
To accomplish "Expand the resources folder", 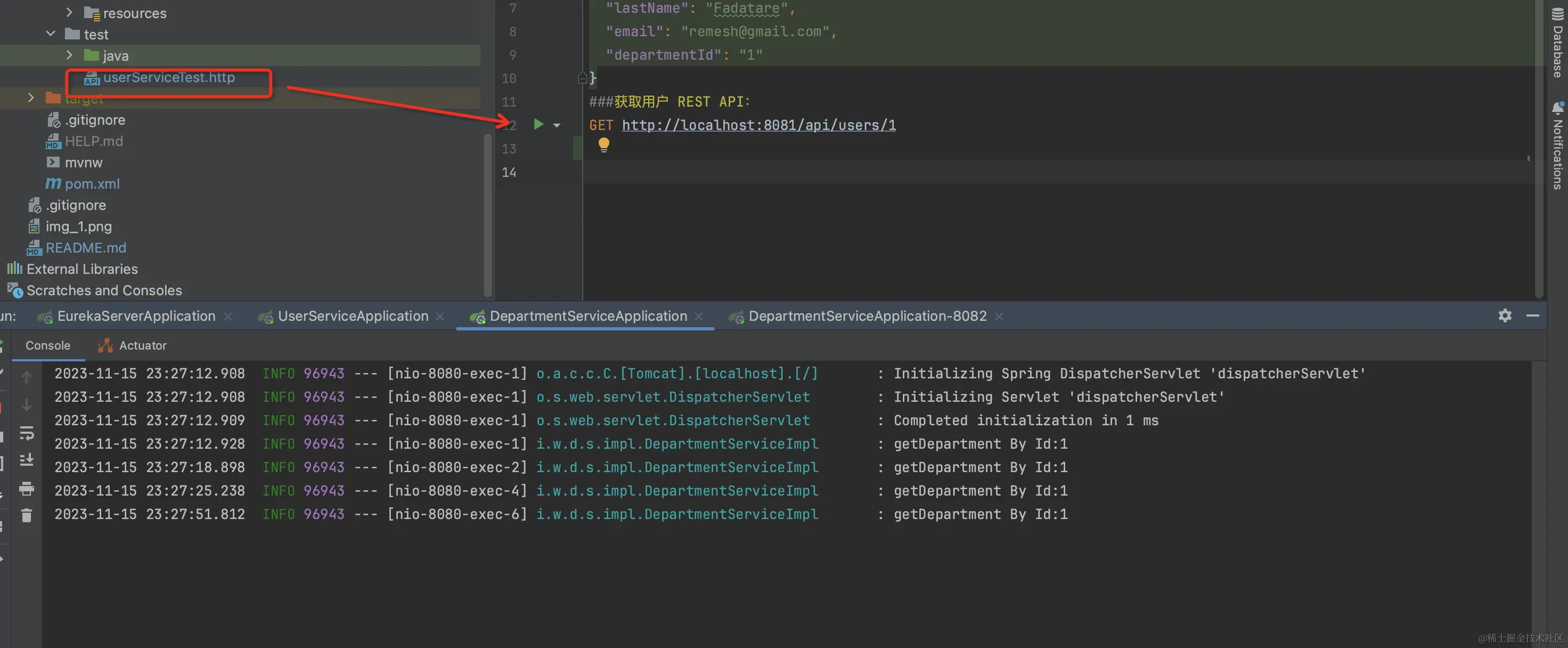I will tap(69, 13).
